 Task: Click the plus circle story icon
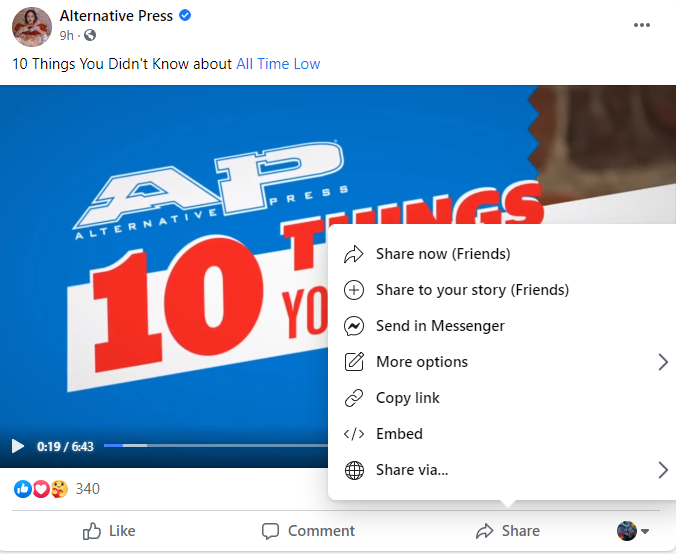point(354,290)
